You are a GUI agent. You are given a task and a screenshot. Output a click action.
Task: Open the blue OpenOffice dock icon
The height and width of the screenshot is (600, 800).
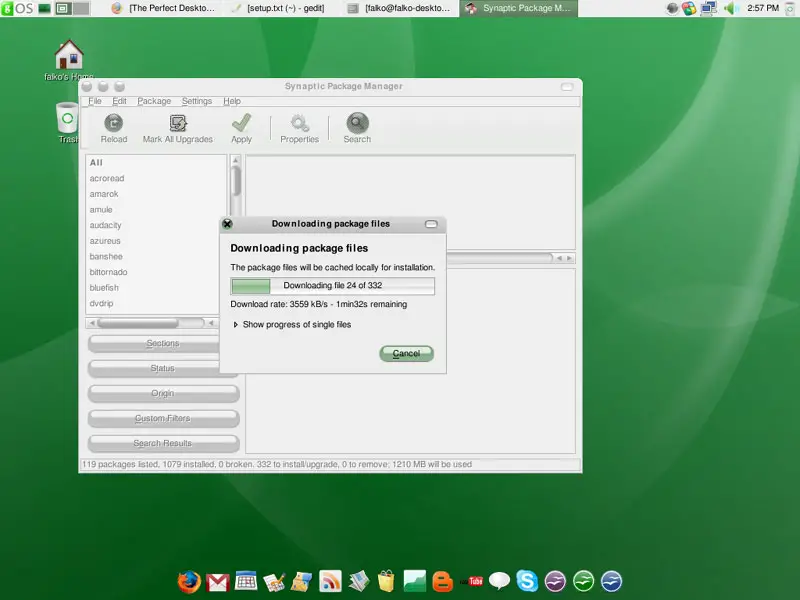611,581
